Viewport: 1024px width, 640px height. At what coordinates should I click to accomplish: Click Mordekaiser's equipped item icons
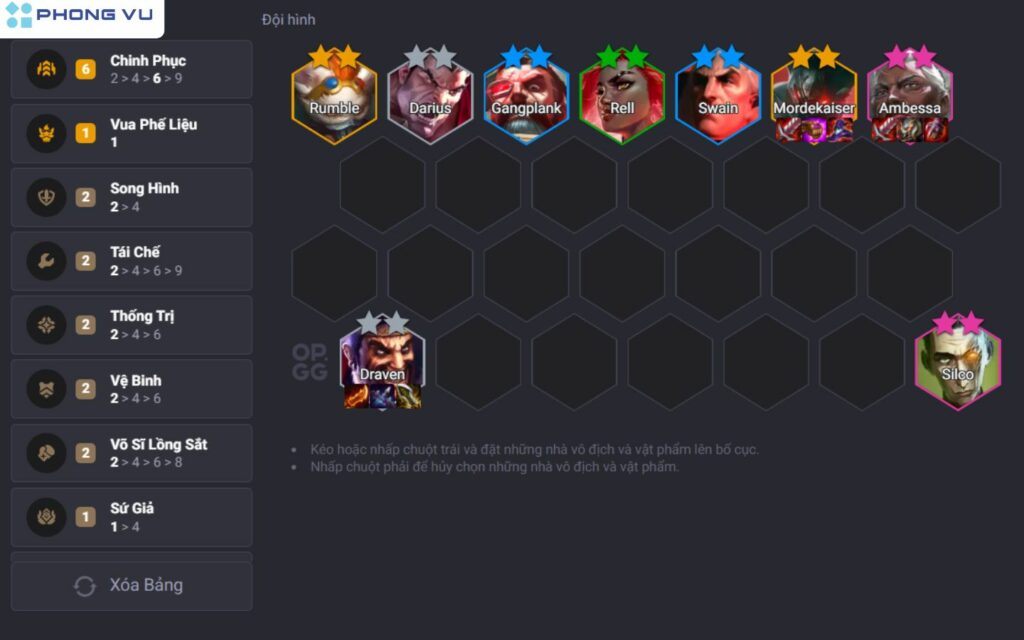click(x=814, y=130)
